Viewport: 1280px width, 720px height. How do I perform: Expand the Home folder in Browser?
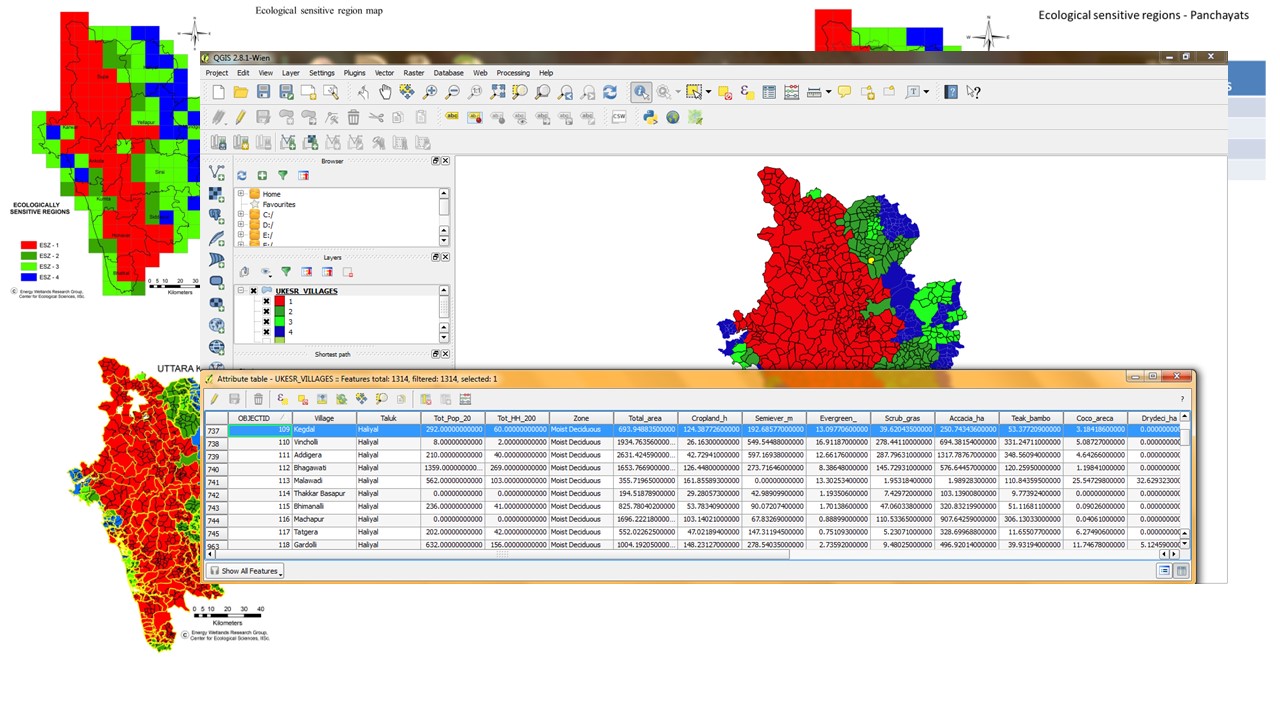click(x=241, y=194)
